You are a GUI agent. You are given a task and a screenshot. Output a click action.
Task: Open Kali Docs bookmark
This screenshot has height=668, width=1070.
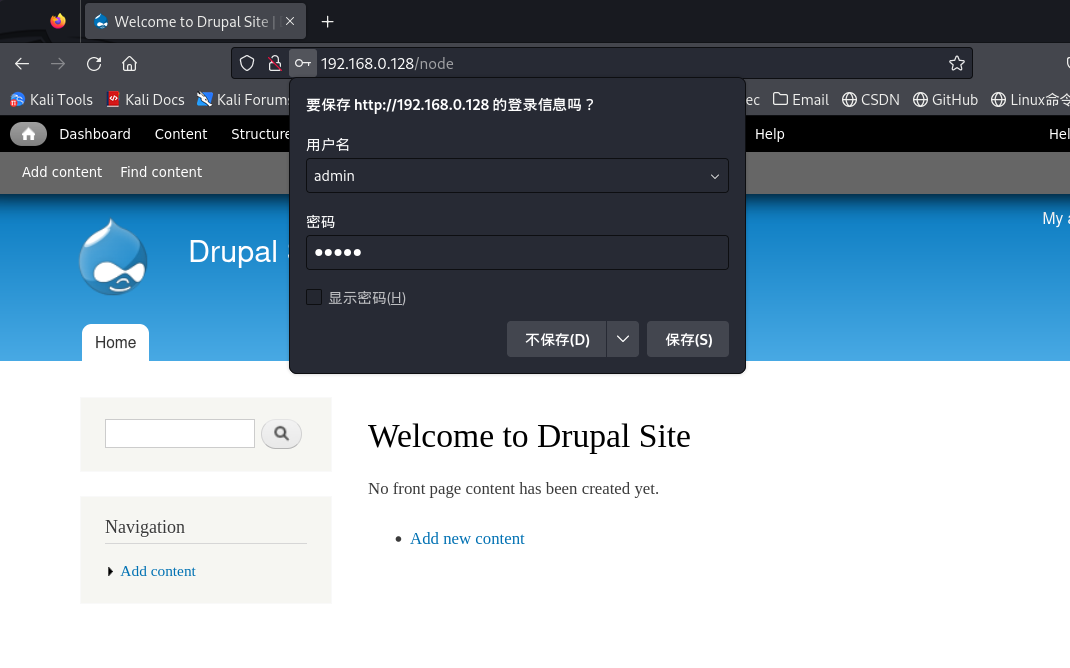(146, 100)
